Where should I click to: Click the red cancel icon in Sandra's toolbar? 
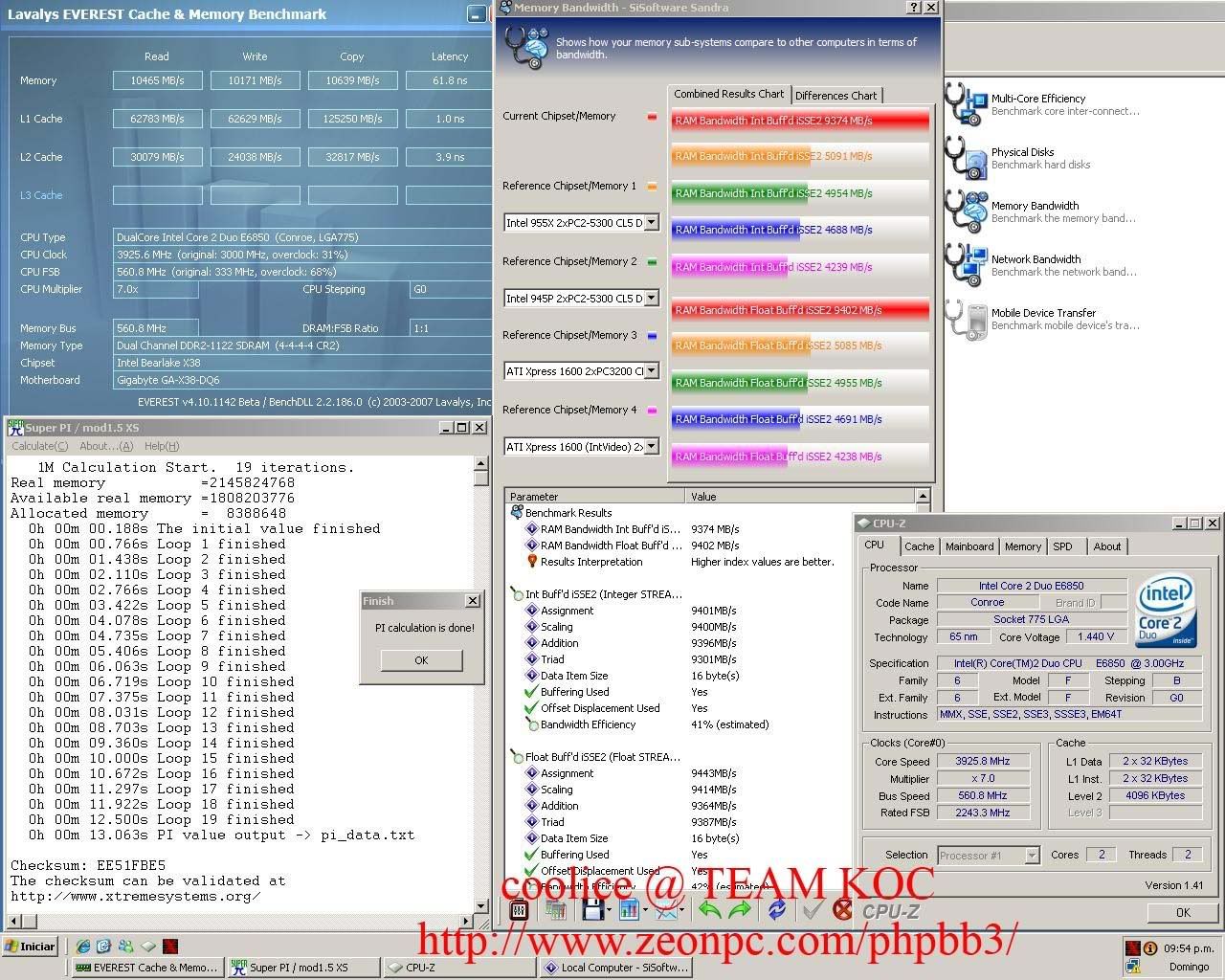point(842,909)
